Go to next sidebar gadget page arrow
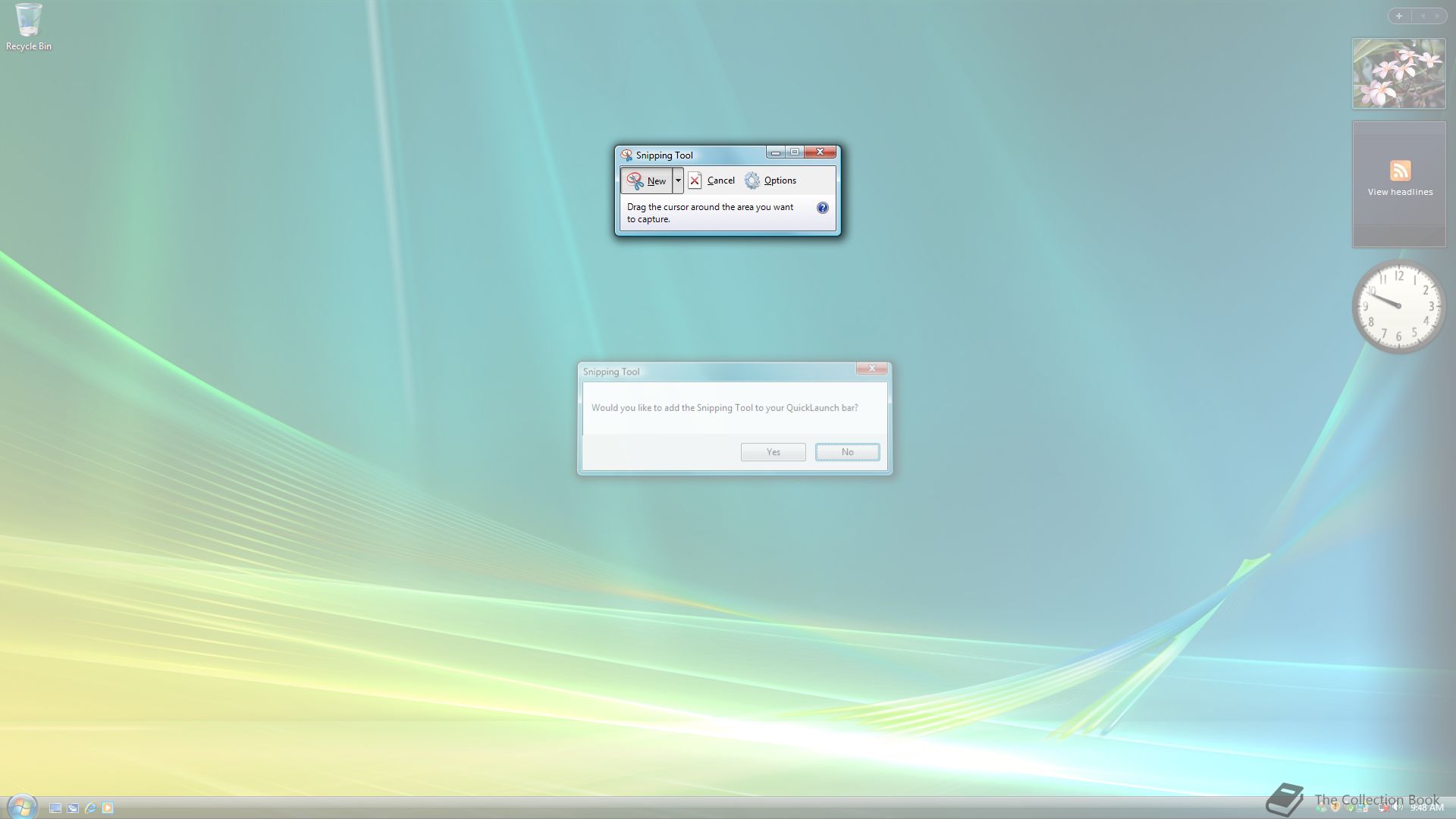 click(1436, 16)
